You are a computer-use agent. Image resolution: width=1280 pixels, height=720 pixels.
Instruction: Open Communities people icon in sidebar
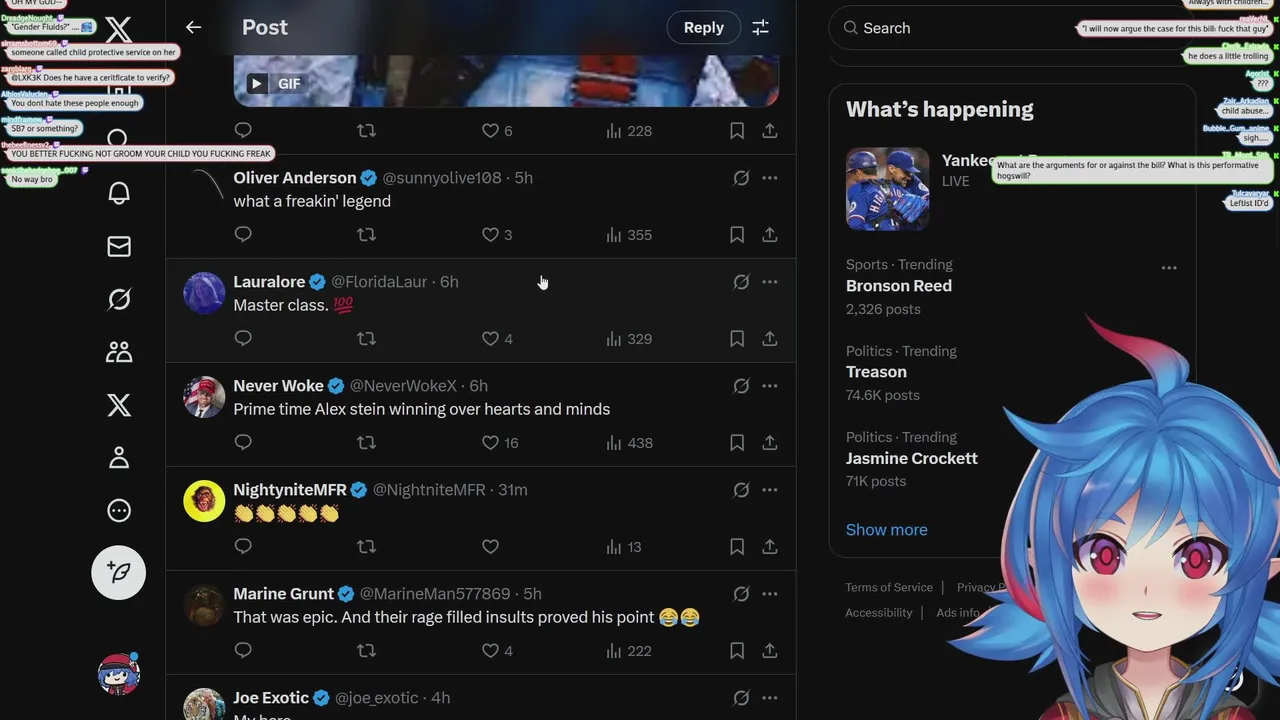point(119,352)
